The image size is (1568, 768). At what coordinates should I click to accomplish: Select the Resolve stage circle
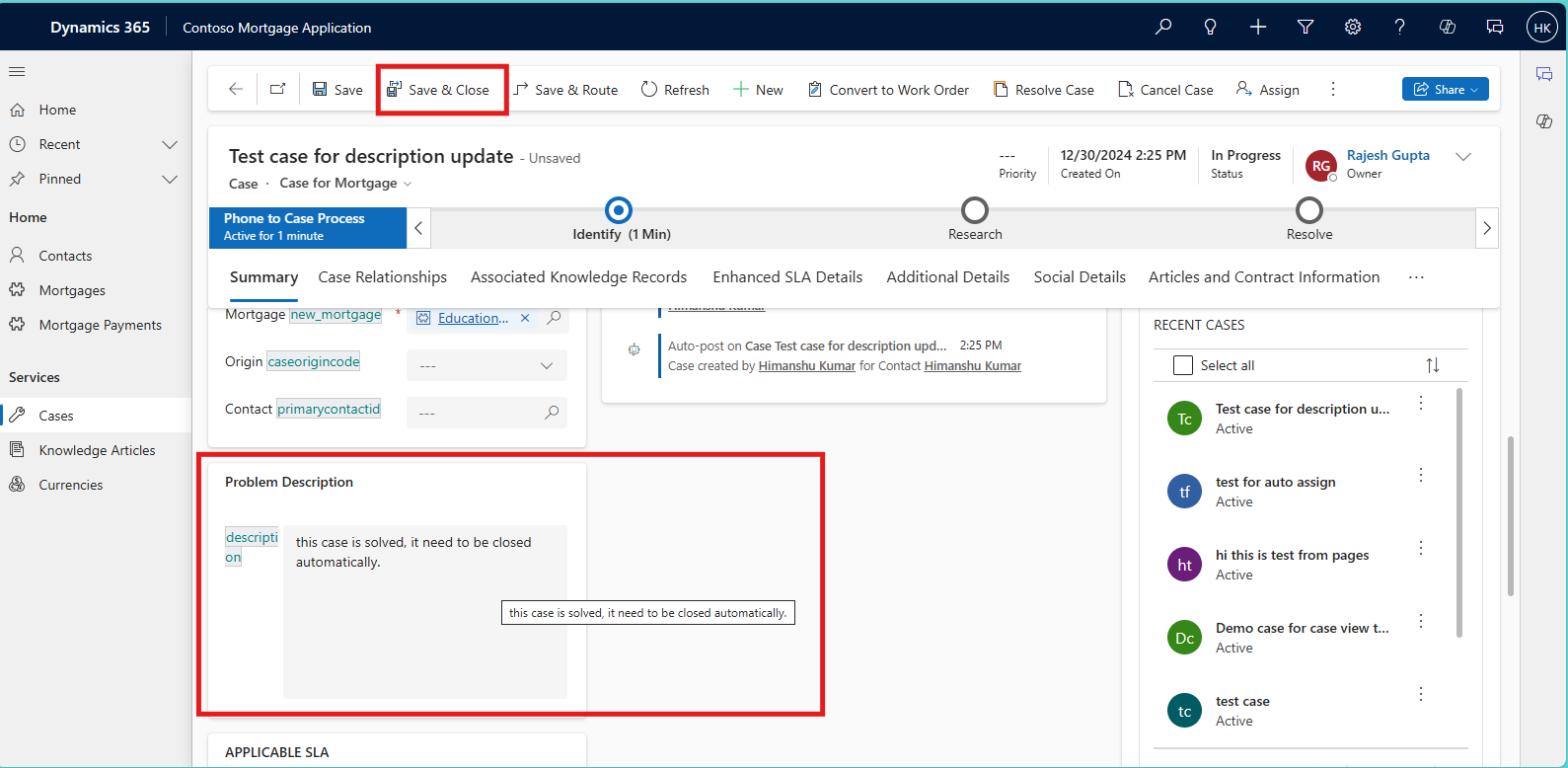tap(1309, 210)
